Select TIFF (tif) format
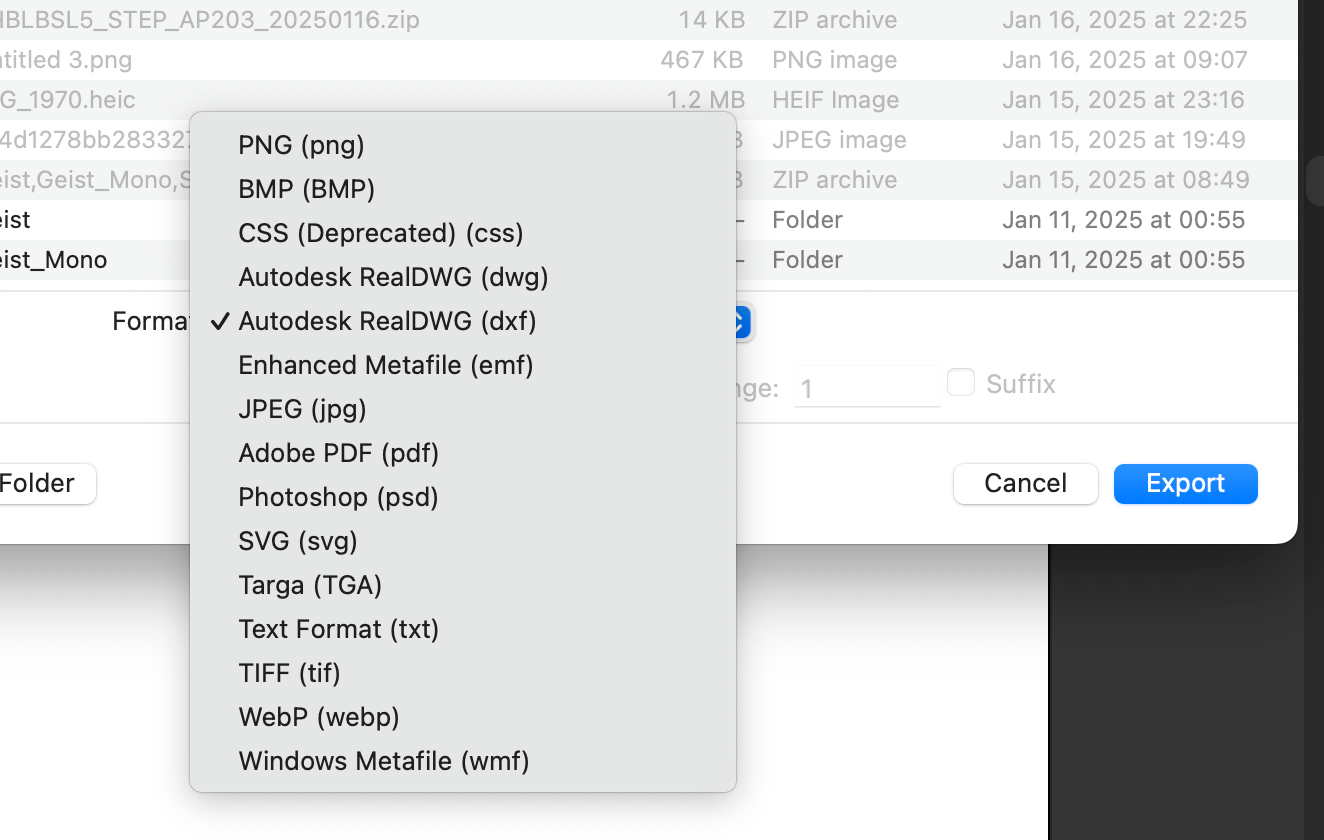Screen dimensions: 1324x840 click(289, 673)
